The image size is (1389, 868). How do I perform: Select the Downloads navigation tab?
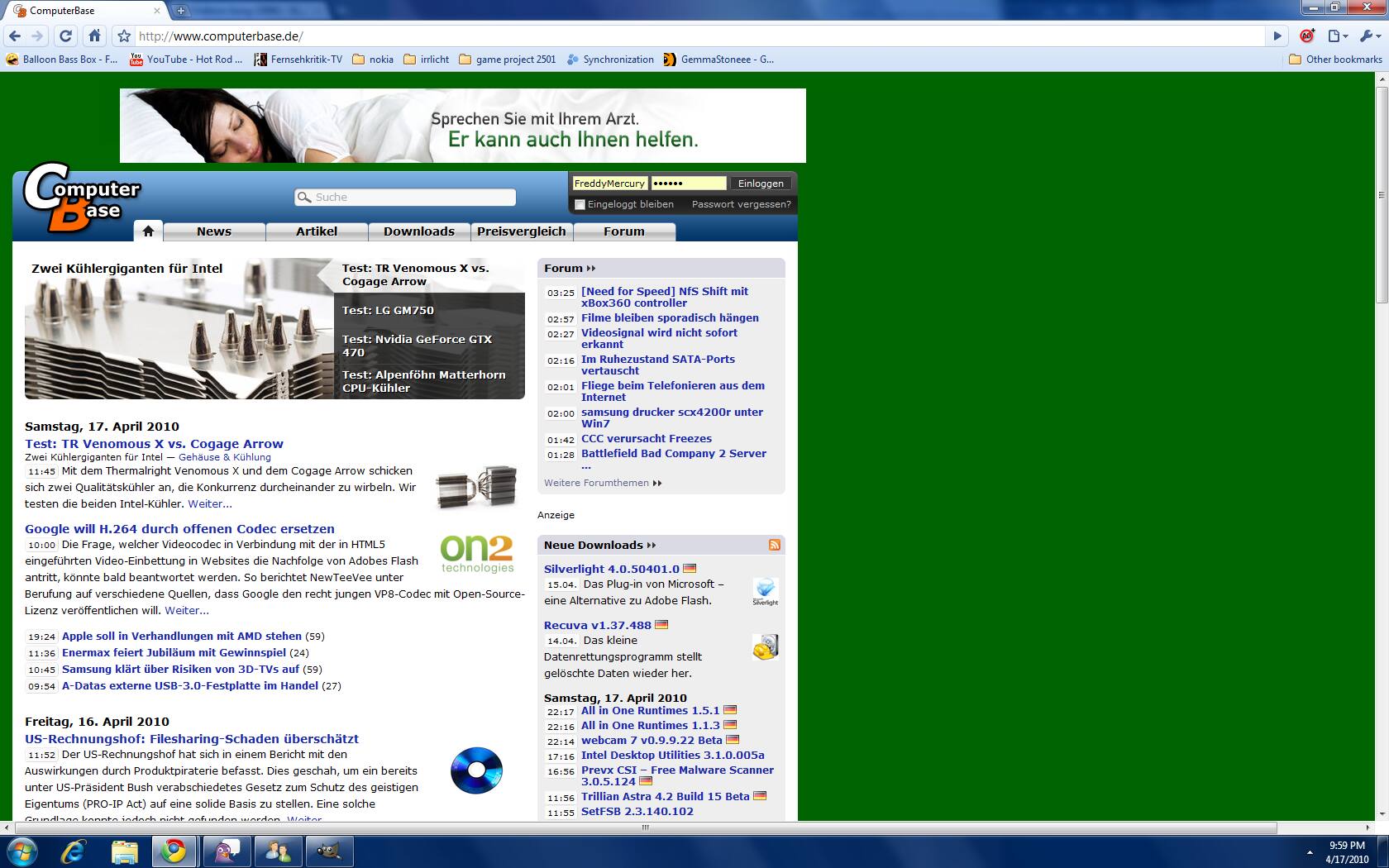(419, 231)
